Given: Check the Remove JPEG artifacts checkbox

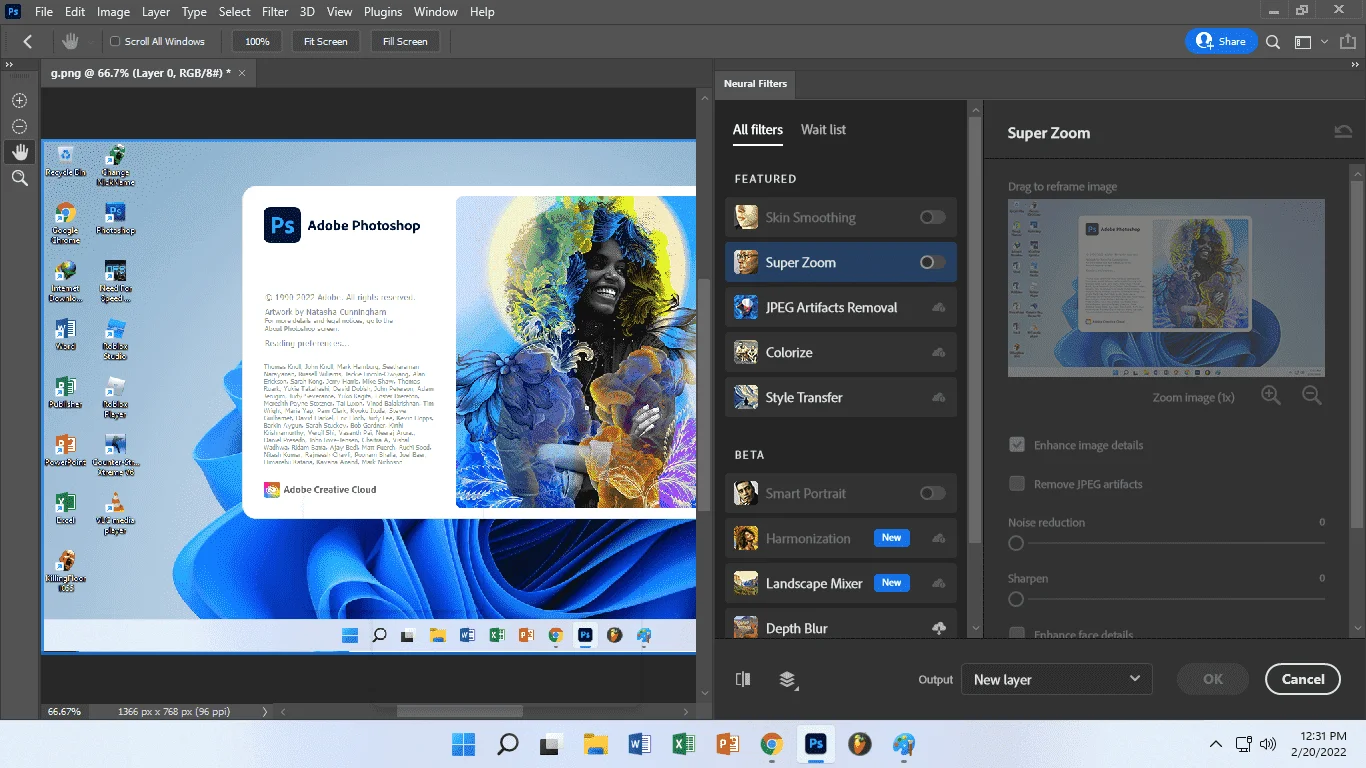Looking at the screenshot, I should pyautogui.click(x=1017, y=484).
